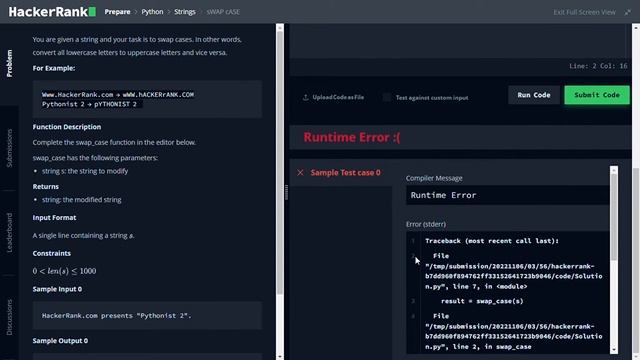Switch to the Submissions side tab
The image size is (640, 360).
9,148
